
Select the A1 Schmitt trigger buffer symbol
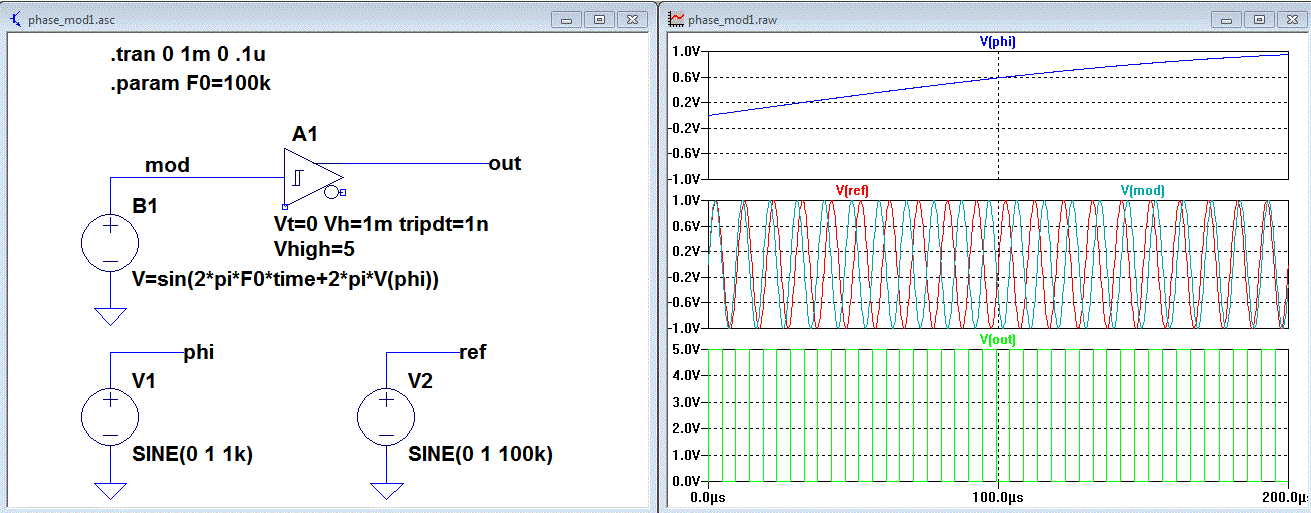point(313,176)
